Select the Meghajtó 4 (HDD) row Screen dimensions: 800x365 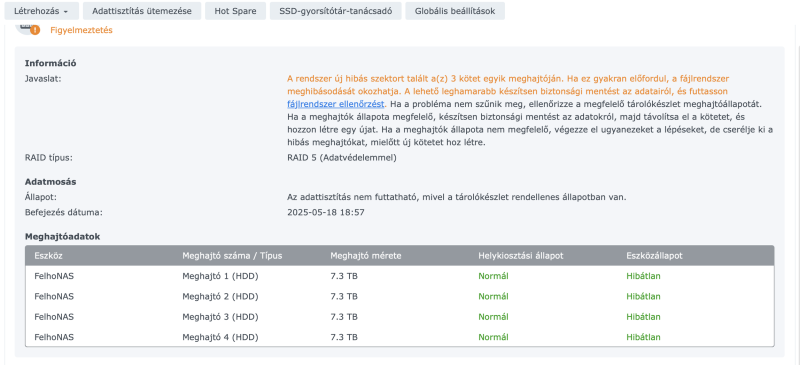[399, 337]
